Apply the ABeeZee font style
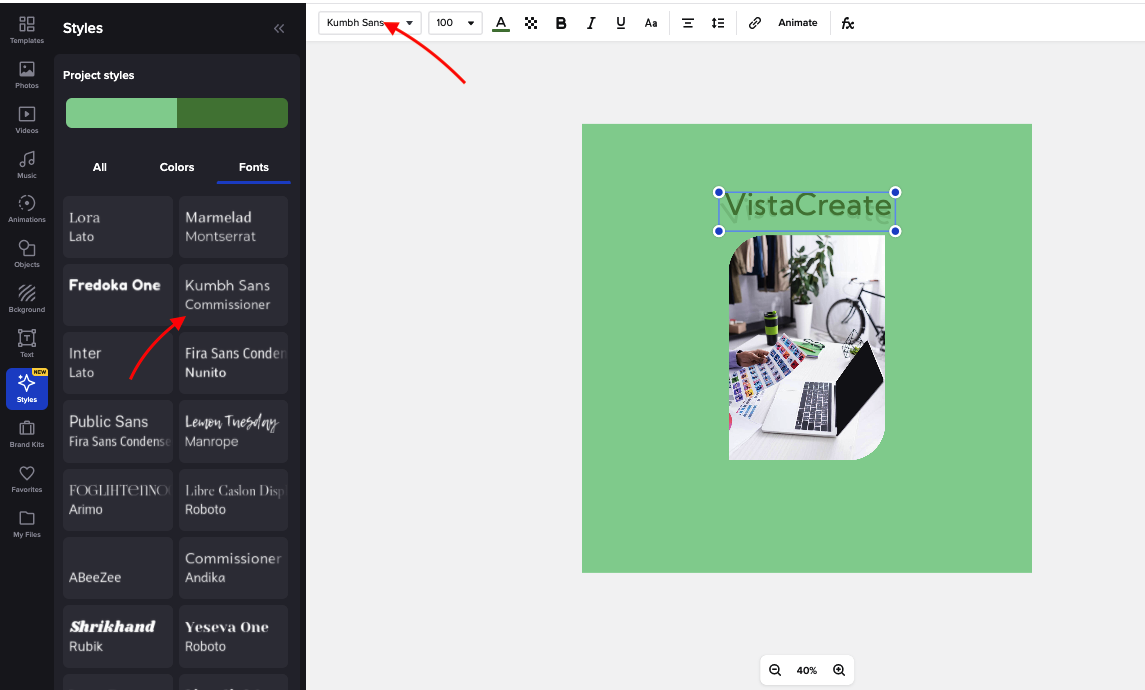The width and height of the screenshot is (1145, 690). pyautogui.click(x=118, y=568)
